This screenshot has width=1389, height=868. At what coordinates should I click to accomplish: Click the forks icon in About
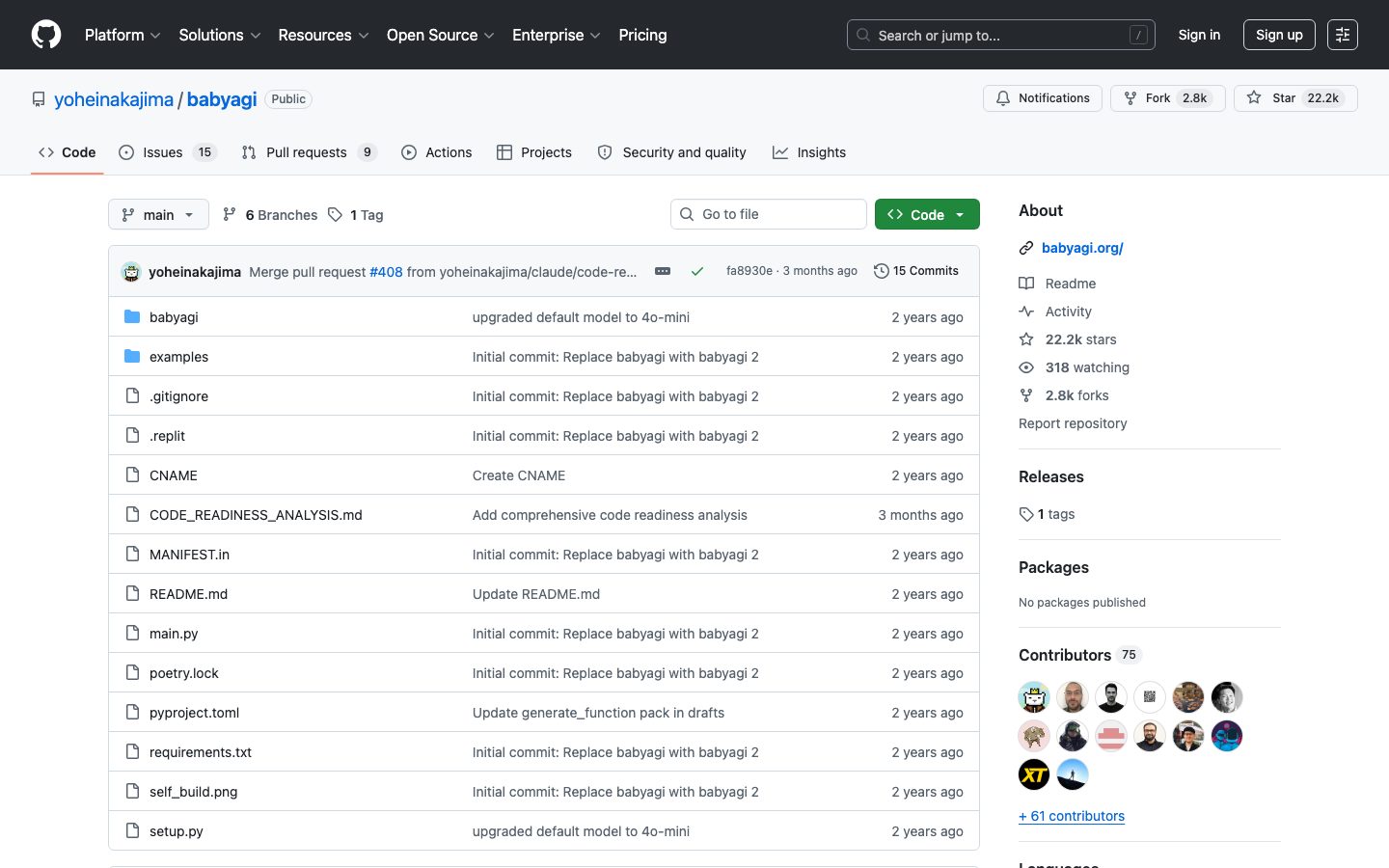click(1026, 395)
